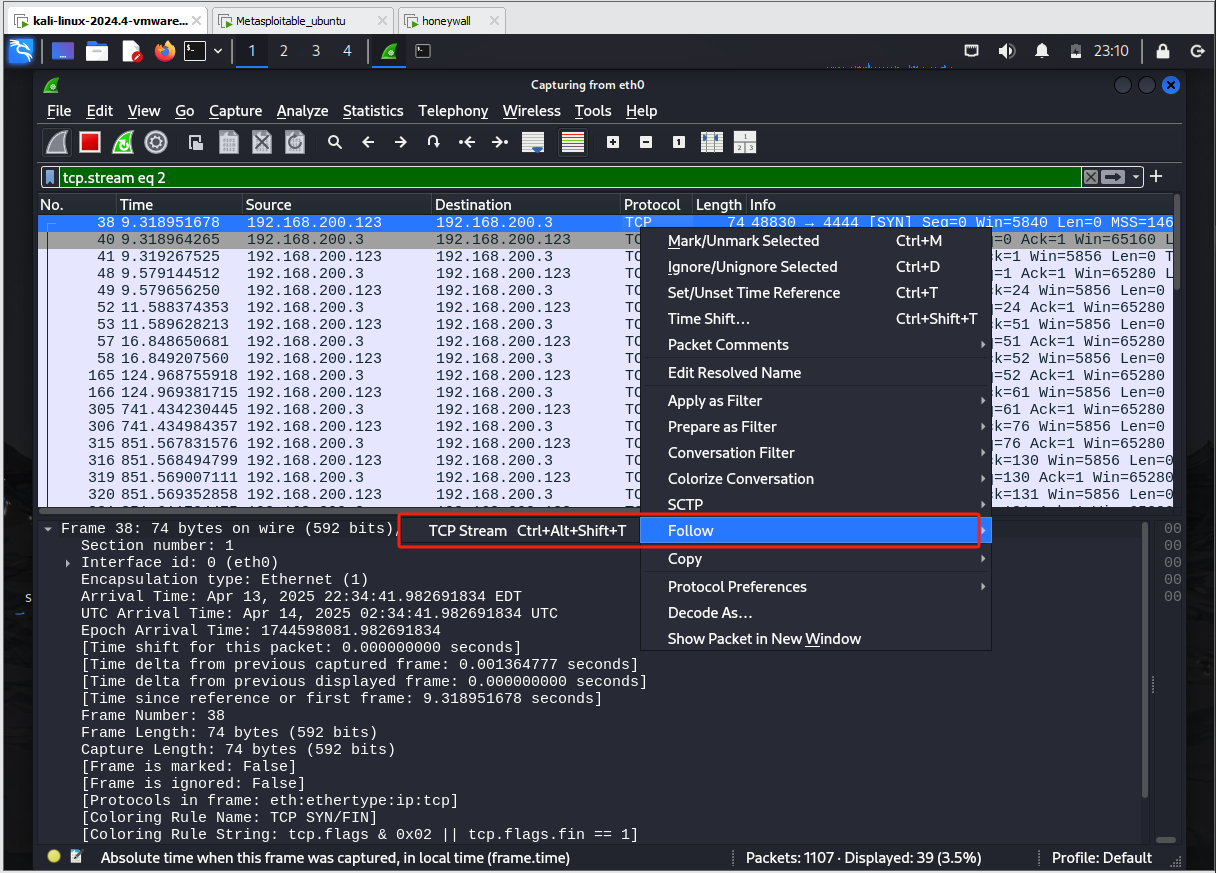Switch to honeywall VM tab
Screen dimensions: 1216x873
coord(451,21)
